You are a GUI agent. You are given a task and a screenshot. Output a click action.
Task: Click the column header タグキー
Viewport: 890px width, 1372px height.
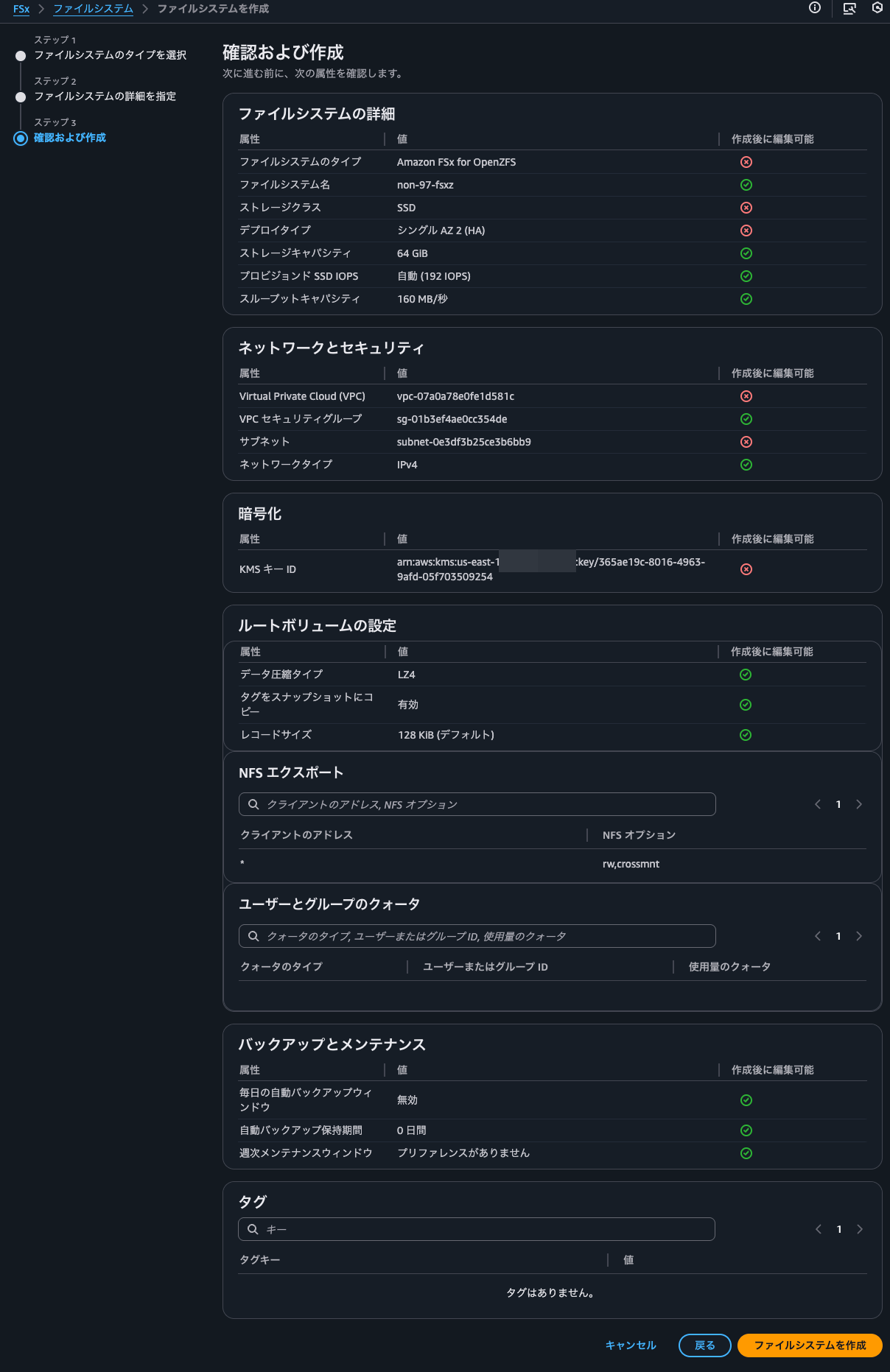260,1260
